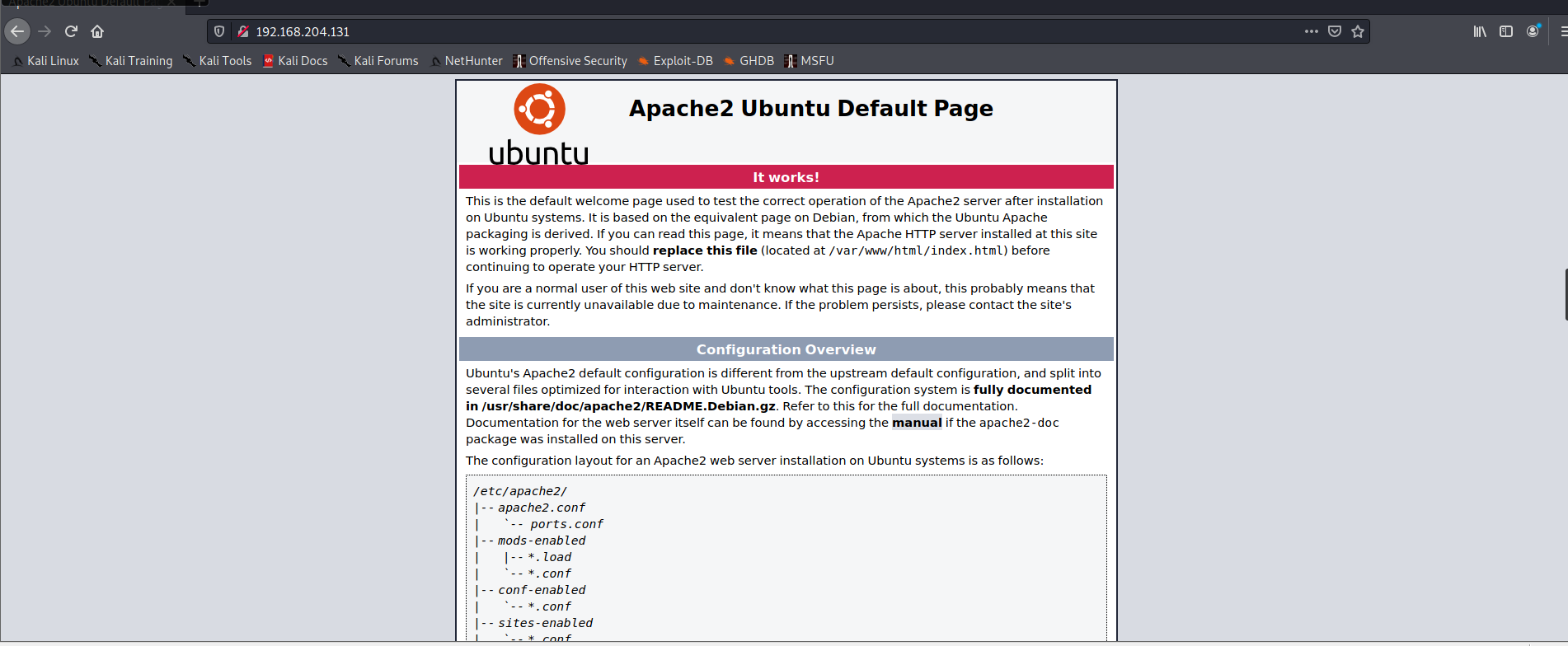Image resolution: width=1568 pixels, height=646 pixels.
Task: Click 'conf-enabled' in config tree
Action: 542,590
